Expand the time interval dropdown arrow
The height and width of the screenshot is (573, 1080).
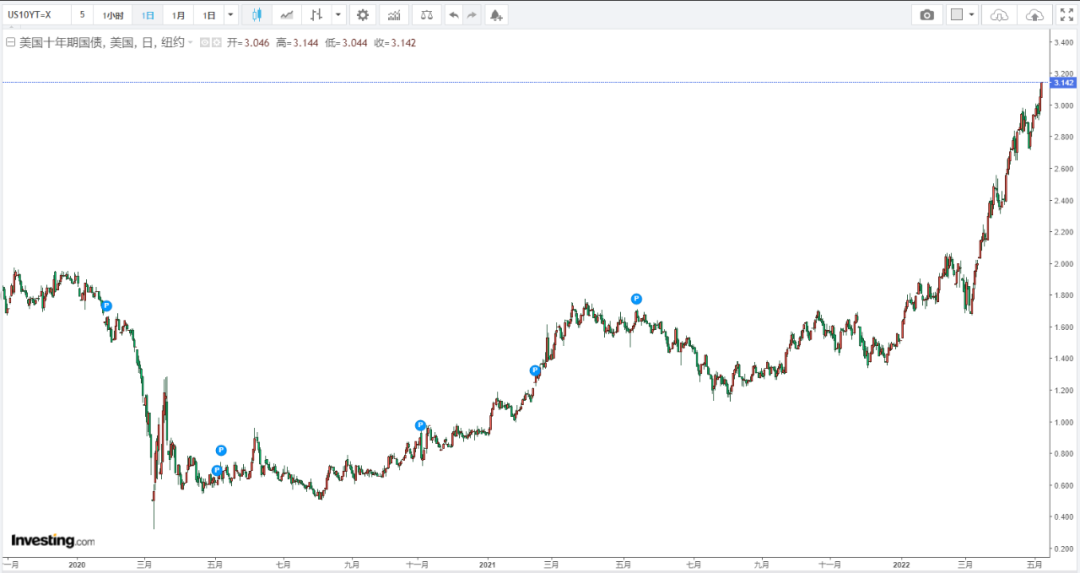click(x=231, y=15)
